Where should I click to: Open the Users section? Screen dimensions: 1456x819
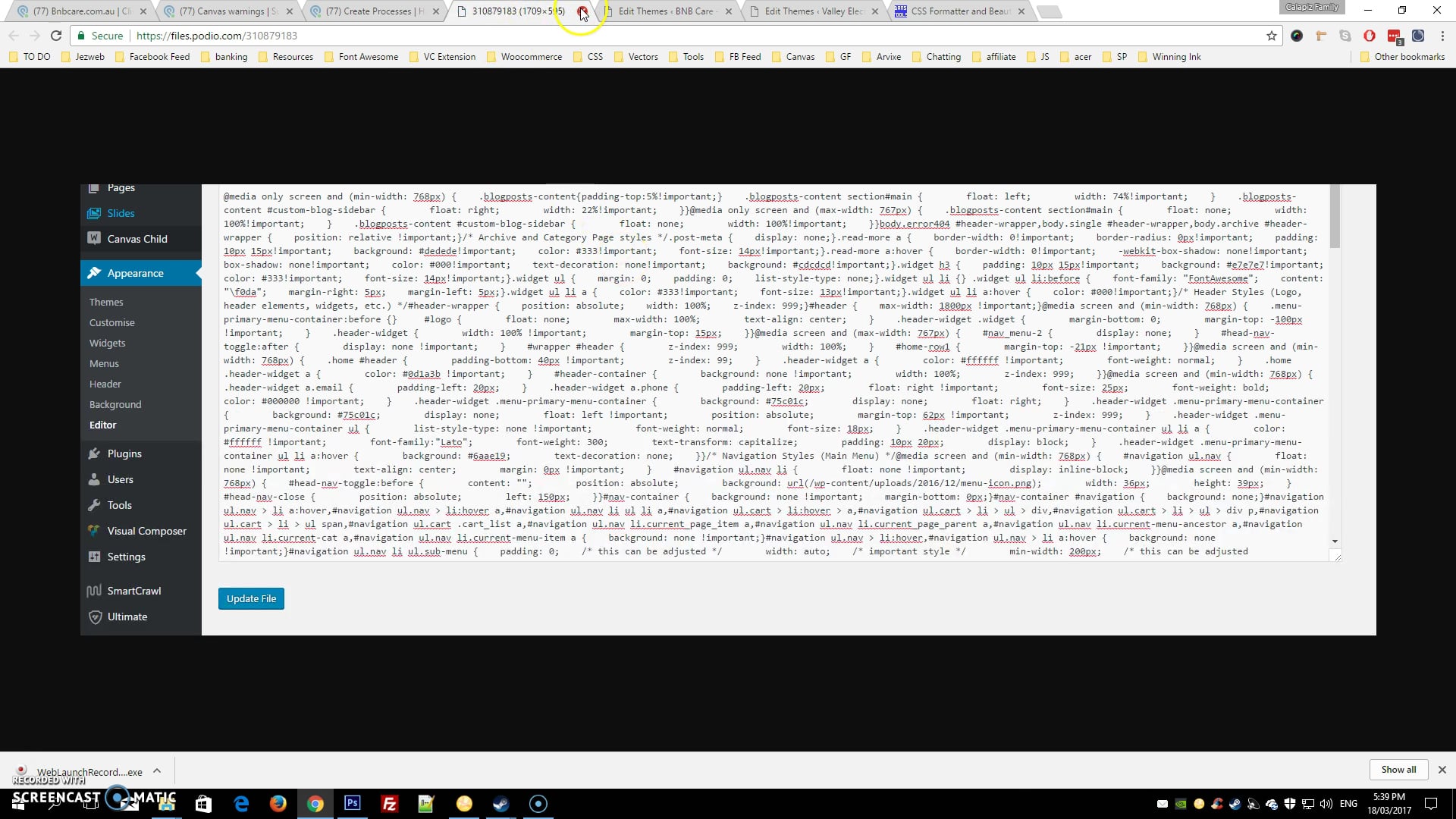point(120,479)
